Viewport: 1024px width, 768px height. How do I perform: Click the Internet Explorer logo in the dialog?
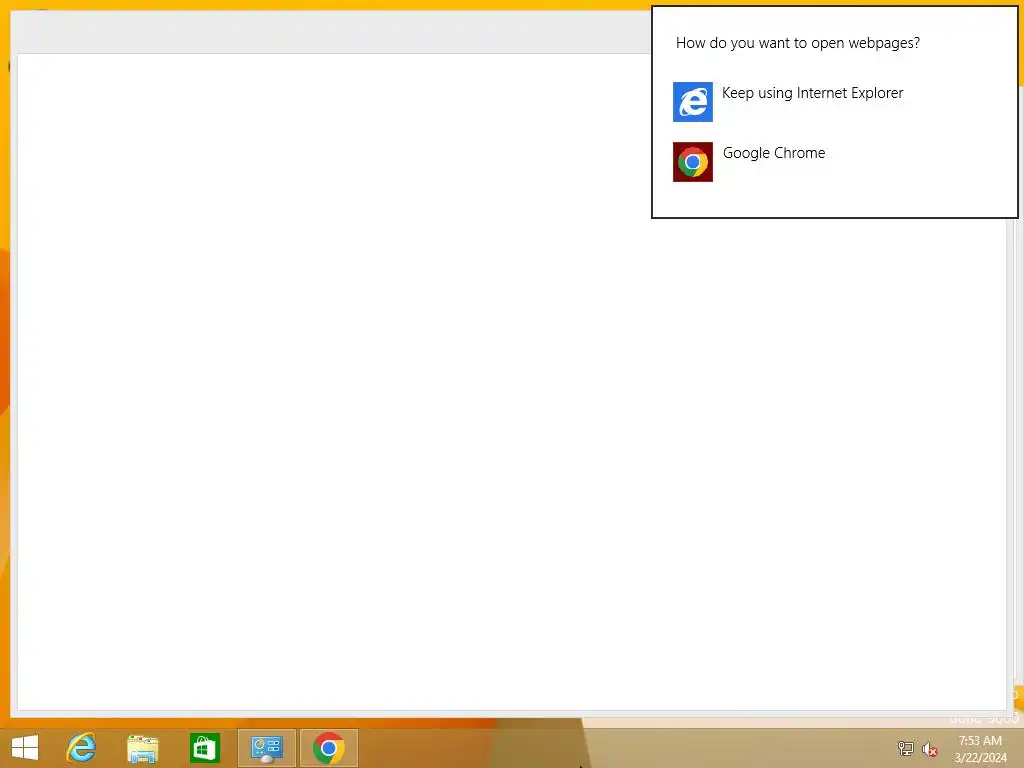pyautogui.click(x=693, y=102)
